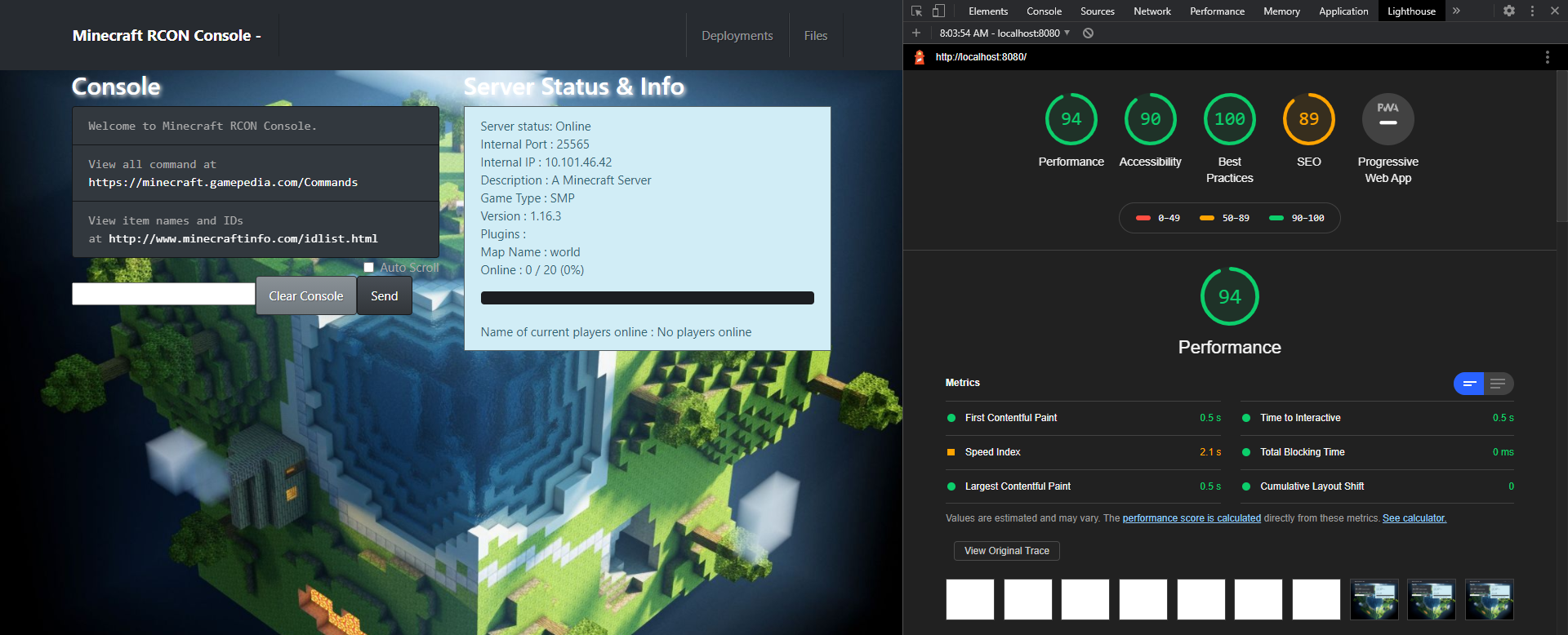Viewport: 1568px width, 635px height.
Task: Toggle the device toolbar icon in DevTools
Action: 938,11
